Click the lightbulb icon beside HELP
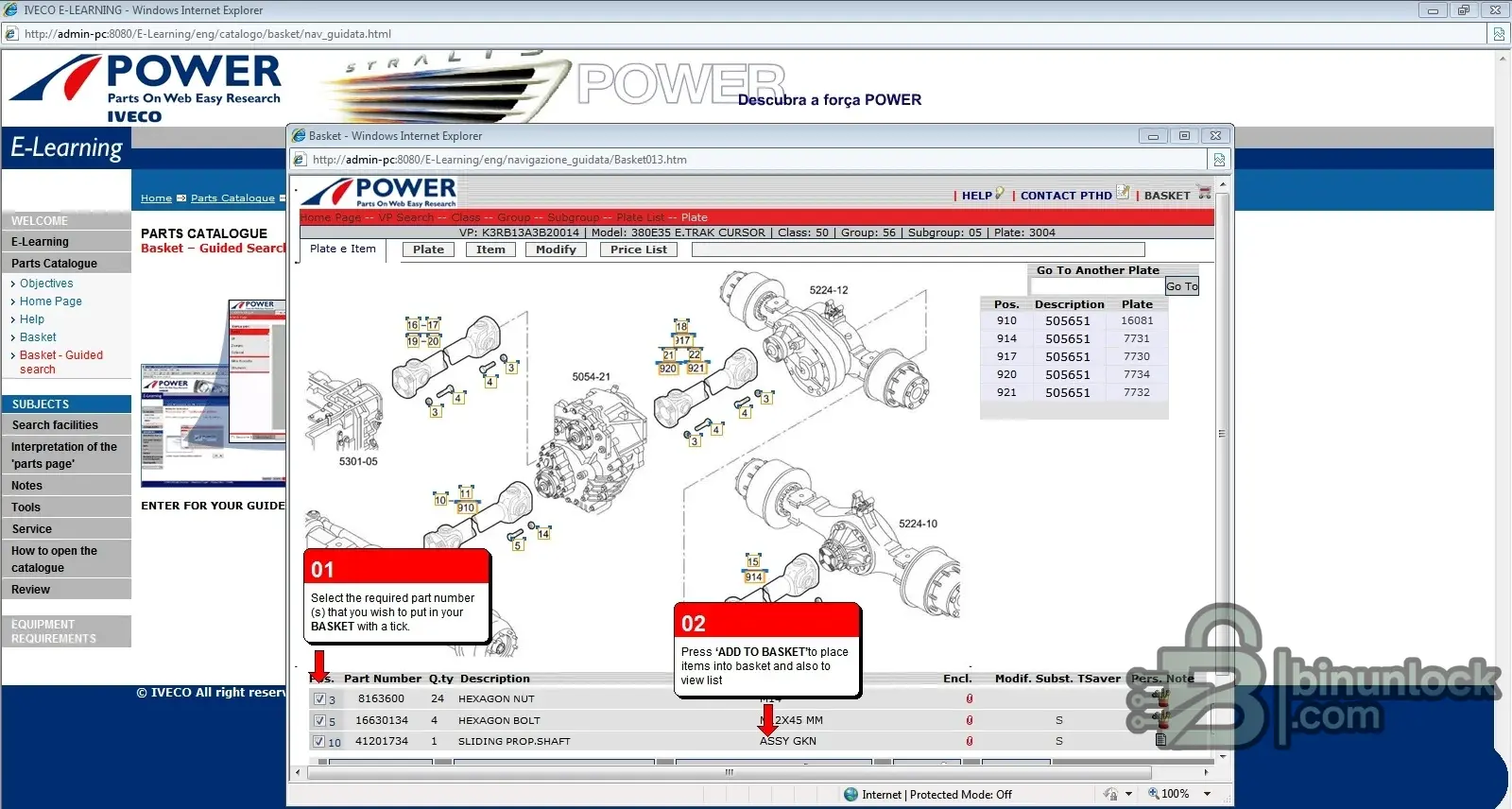 point(1000,193)
